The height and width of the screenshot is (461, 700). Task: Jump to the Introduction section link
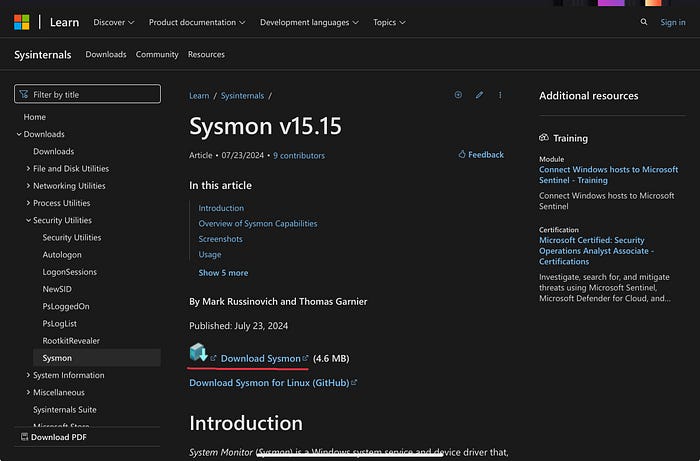point(221,208)
